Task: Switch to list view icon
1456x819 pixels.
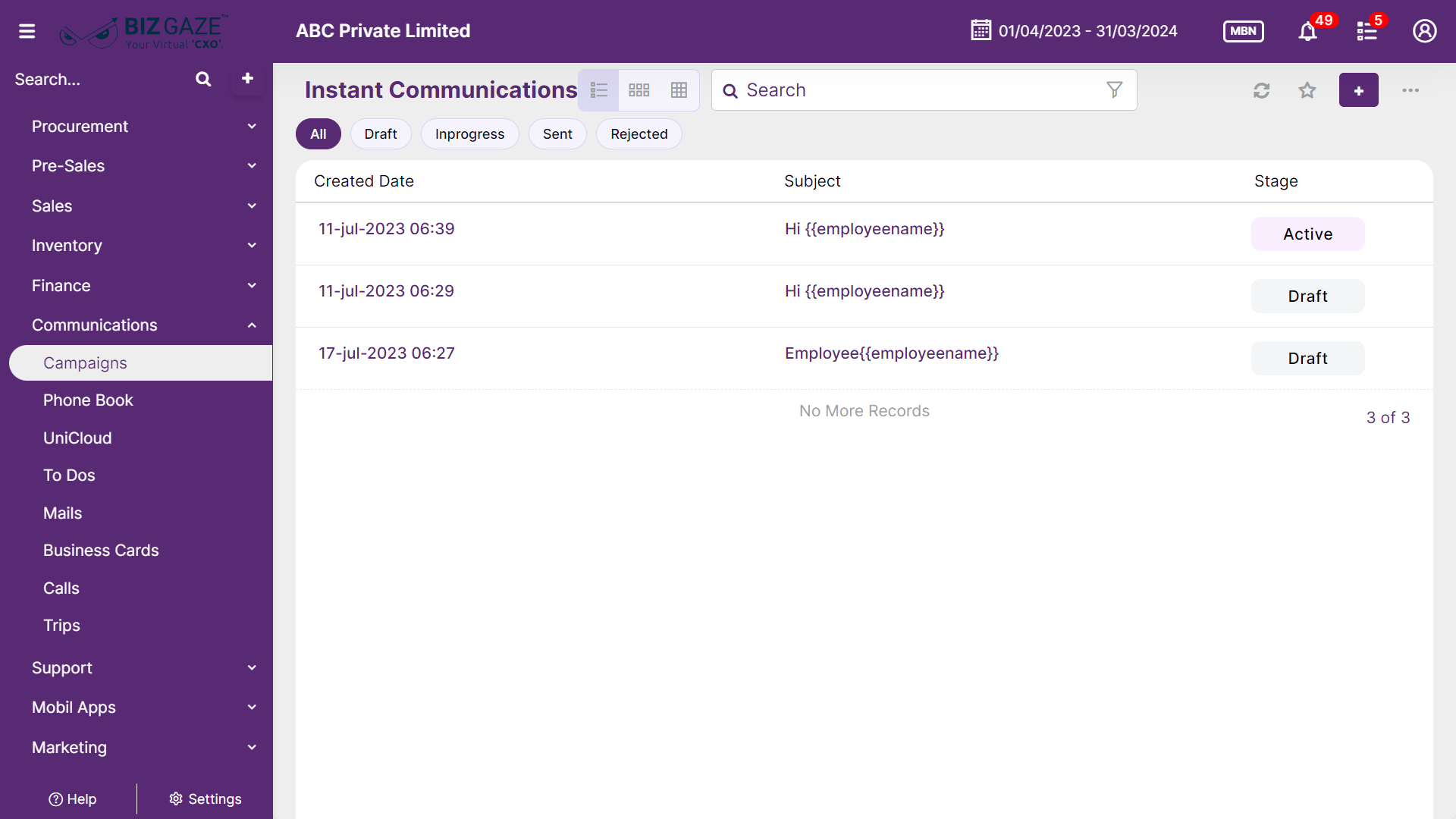Action: click(x=599, y=90)
